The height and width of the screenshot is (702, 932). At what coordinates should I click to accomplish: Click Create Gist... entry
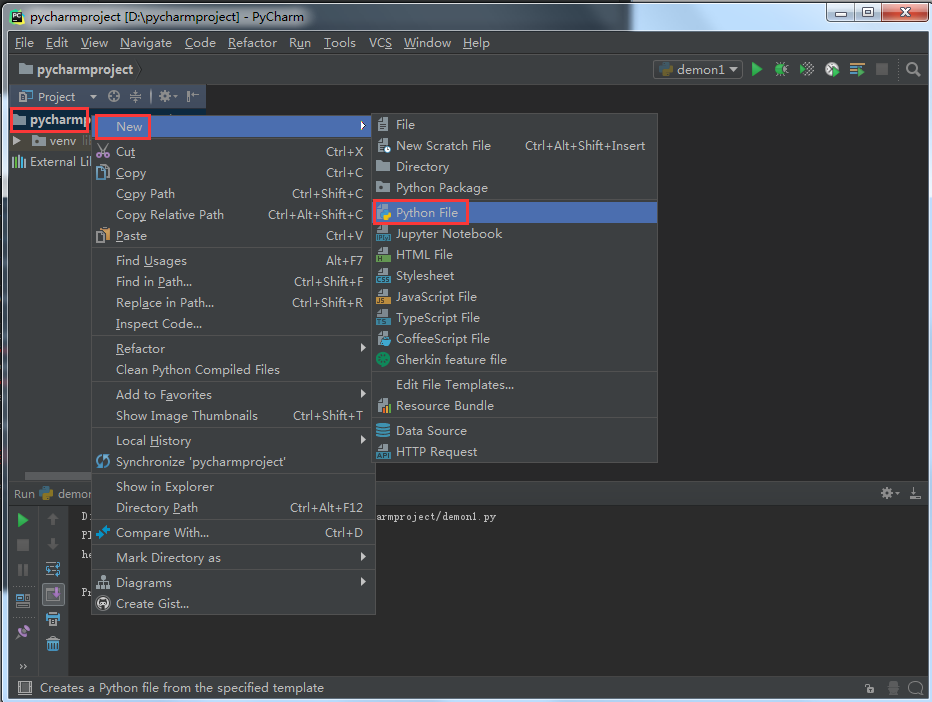pyautogui.click(x=233, y=603)
